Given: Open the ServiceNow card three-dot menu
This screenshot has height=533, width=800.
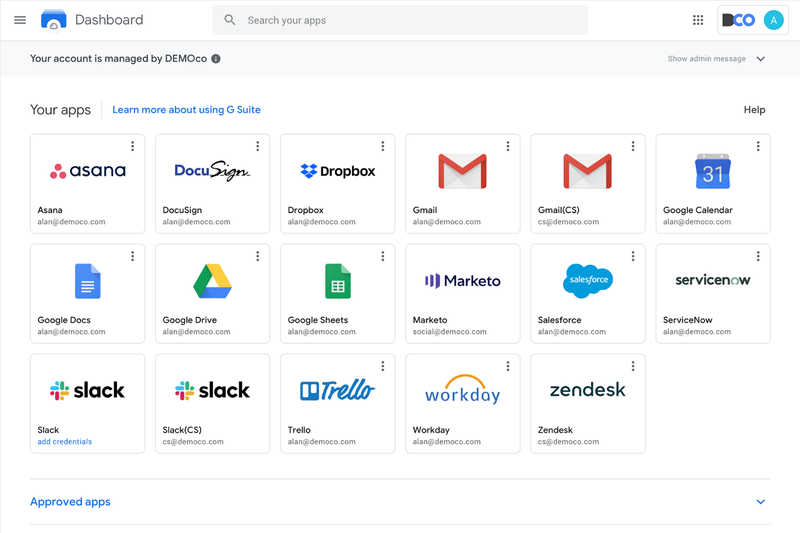Looking at the screenshot, I should tap(758, 256).
